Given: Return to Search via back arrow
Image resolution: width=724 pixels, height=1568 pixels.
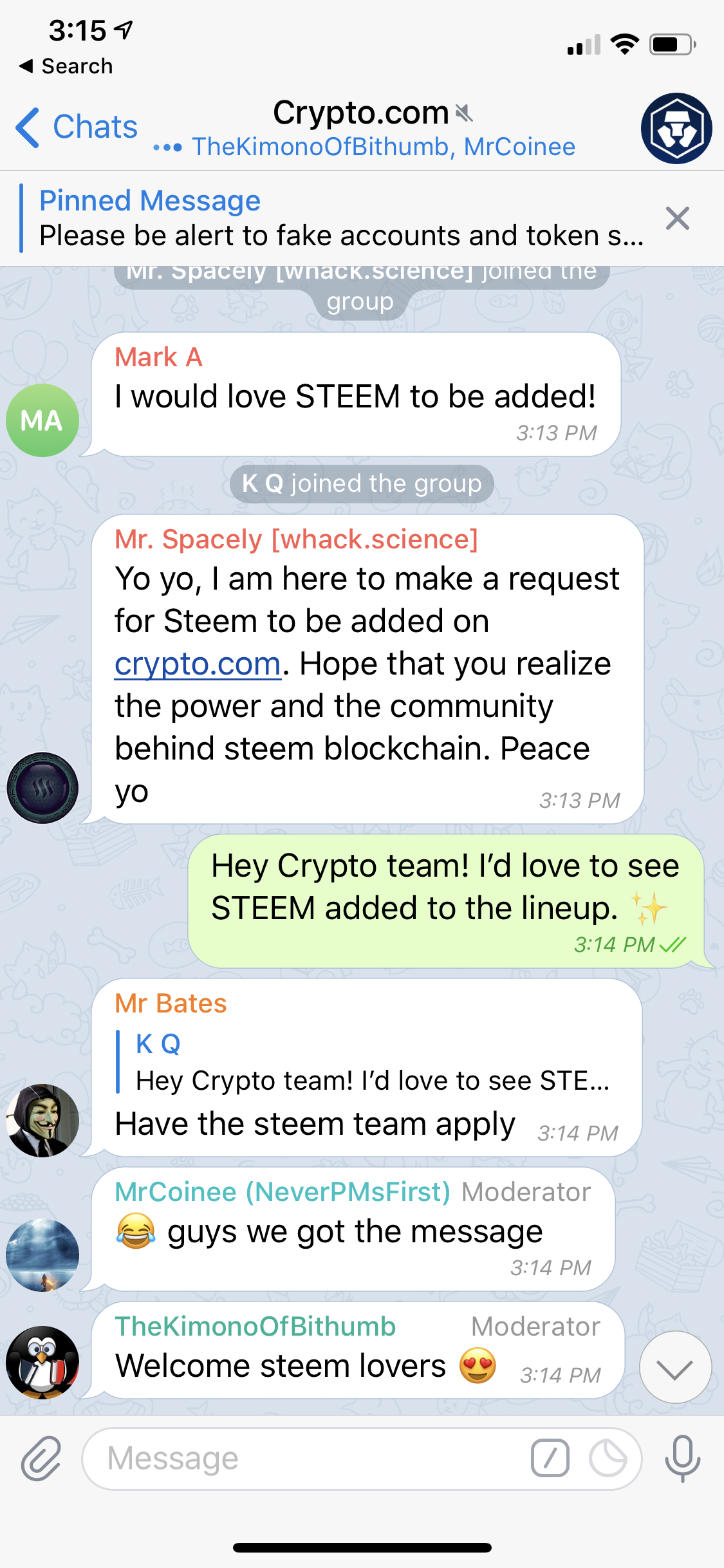Looking at the screenshot, I should click(66, 66).
